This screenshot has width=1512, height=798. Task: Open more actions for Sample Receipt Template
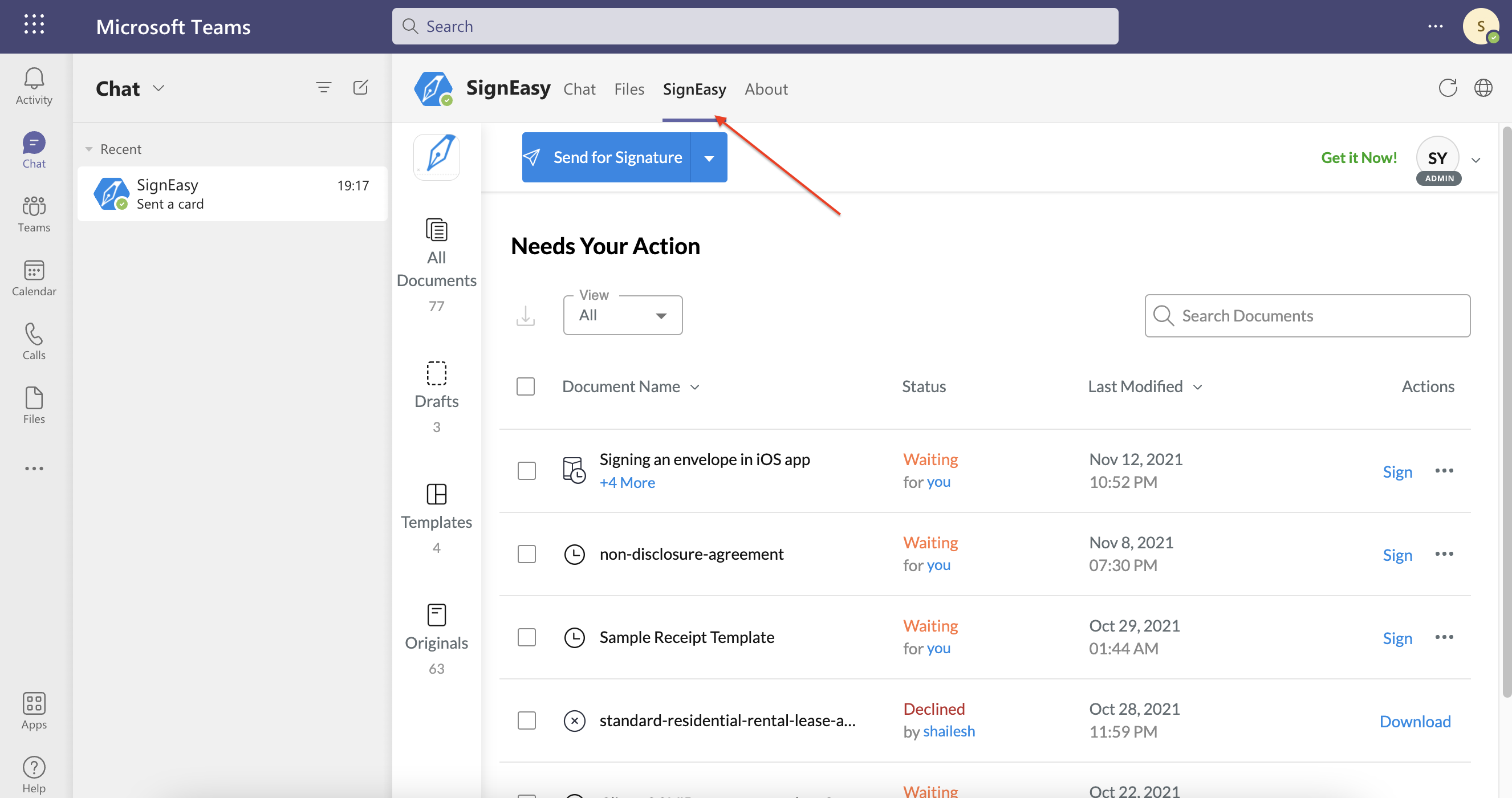[x=1444, y=637]
